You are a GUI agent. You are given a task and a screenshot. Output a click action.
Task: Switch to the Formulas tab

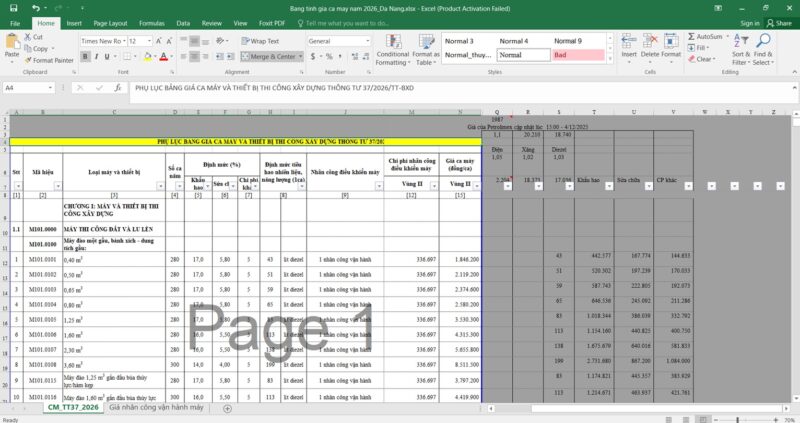point(152,23)
